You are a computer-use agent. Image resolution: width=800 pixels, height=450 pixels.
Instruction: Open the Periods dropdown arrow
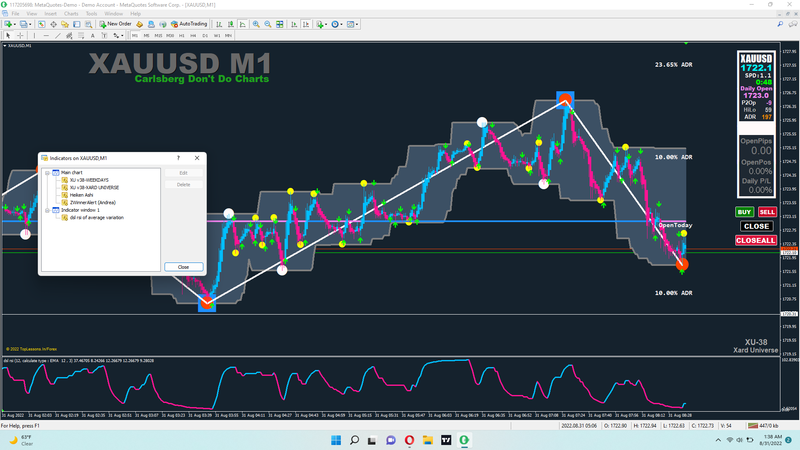coord(342,24)
